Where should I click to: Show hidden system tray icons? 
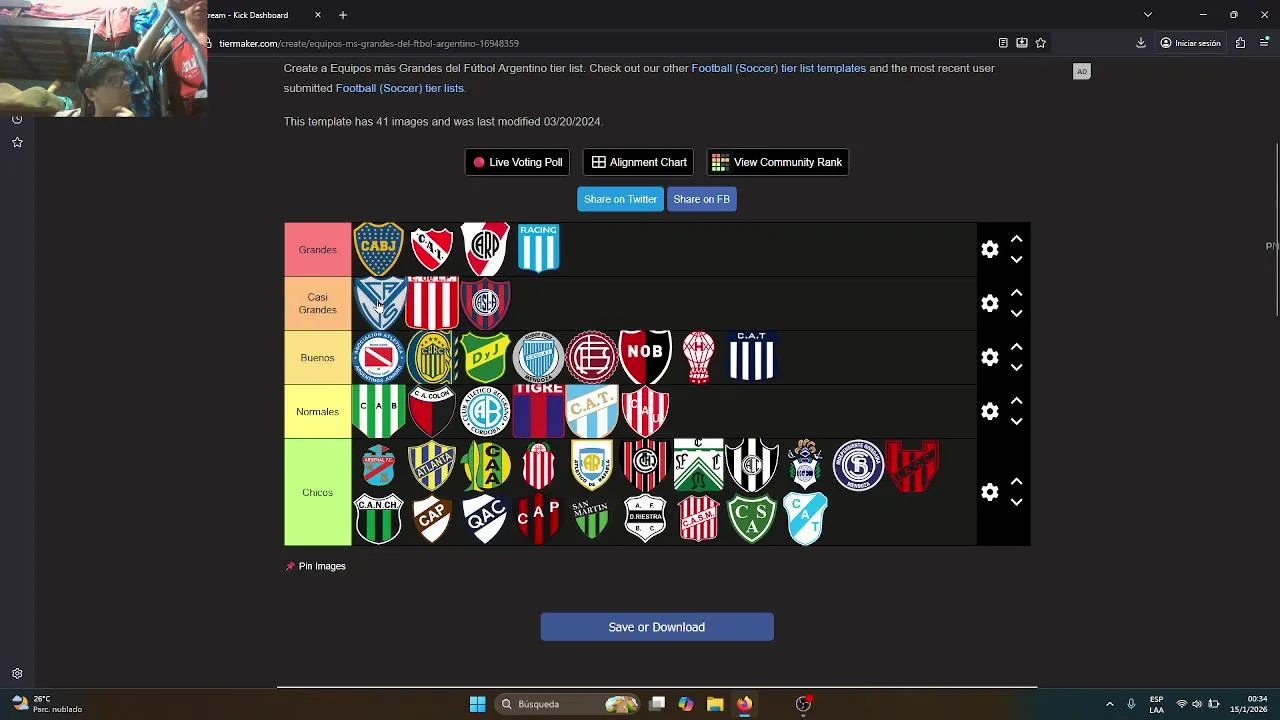pos(1109,704)
